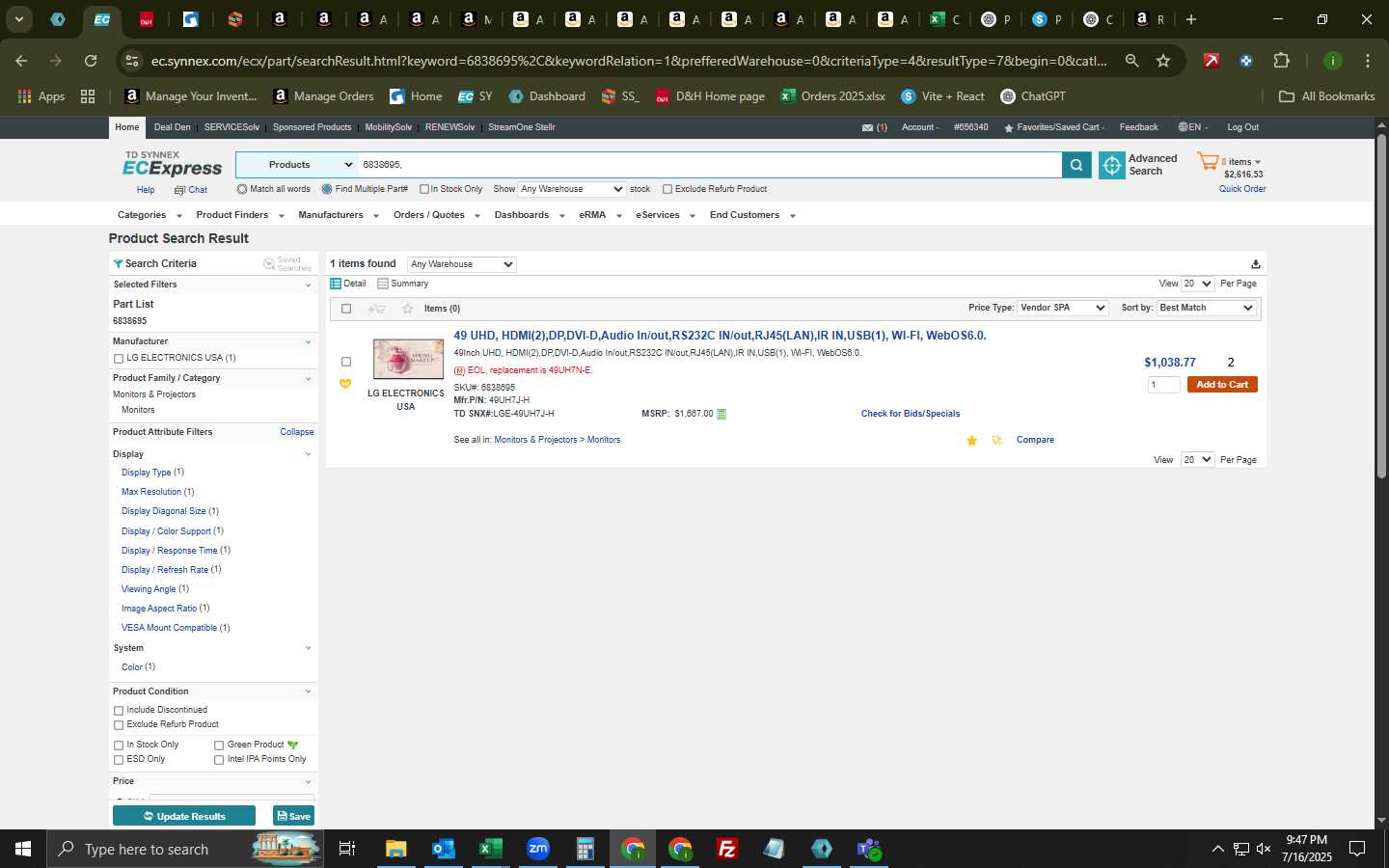
Task: Open FileZilla from the taskbar
Action: (727, 849)
